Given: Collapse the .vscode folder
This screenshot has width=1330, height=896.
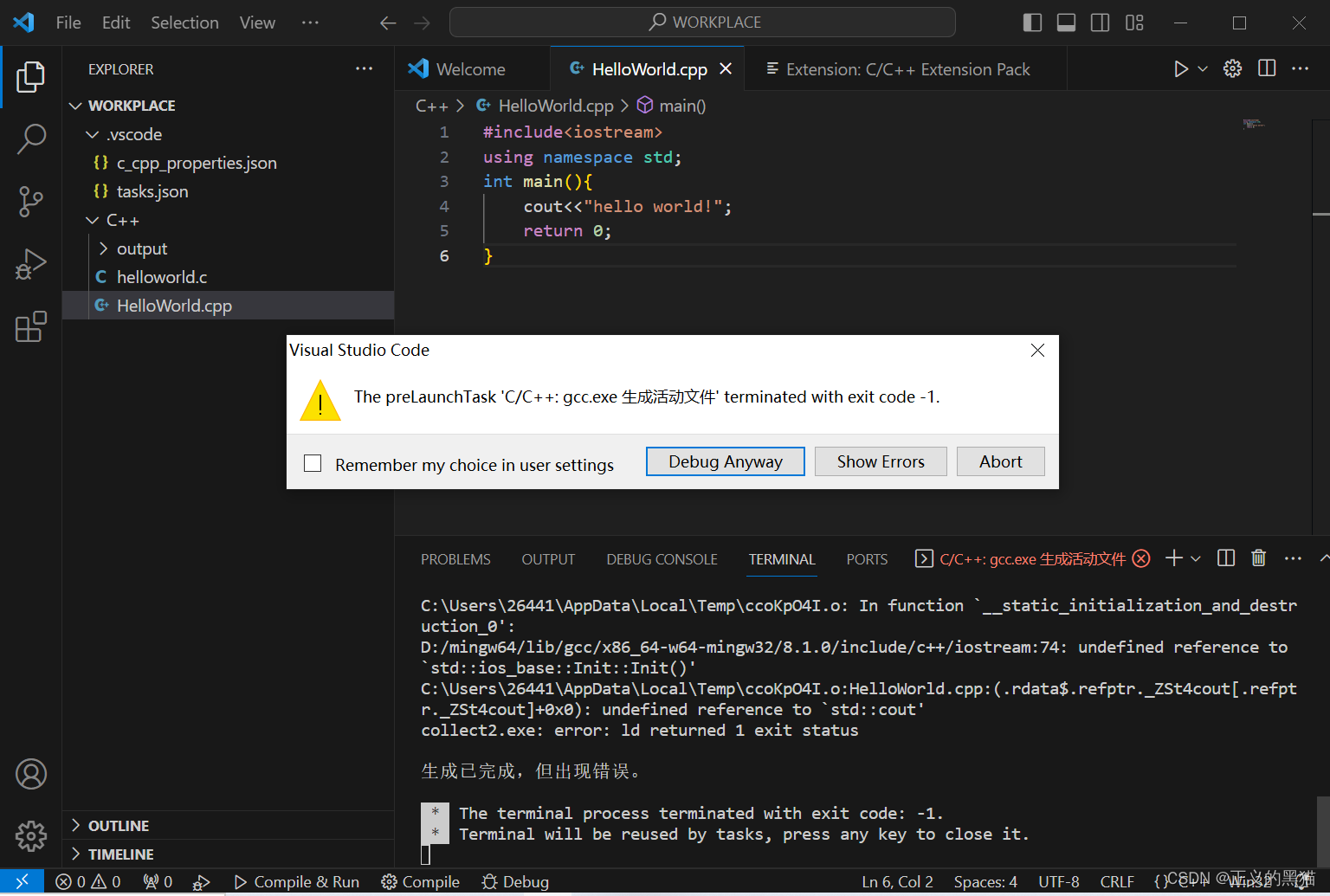Looking at the screenshot, I should pos(93,134).
